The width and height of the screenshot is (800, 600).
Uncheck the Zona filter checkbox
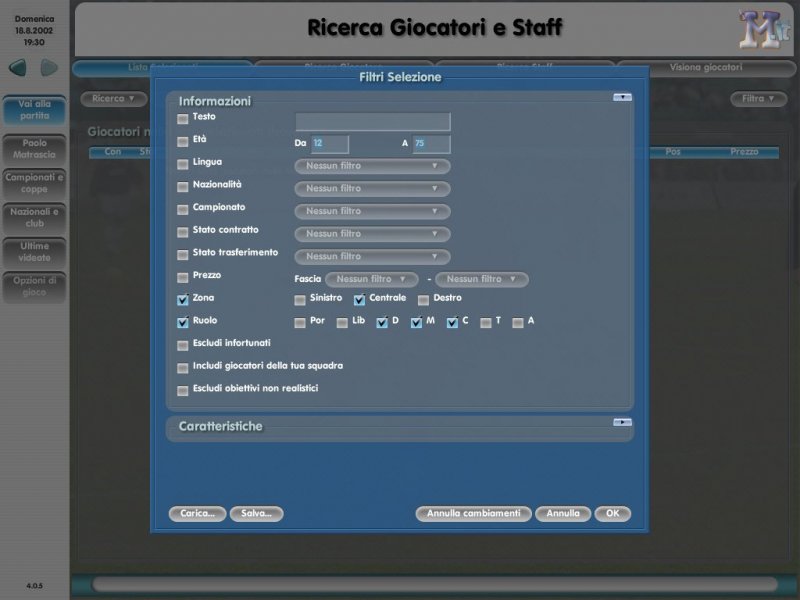(x=182, y=300)
